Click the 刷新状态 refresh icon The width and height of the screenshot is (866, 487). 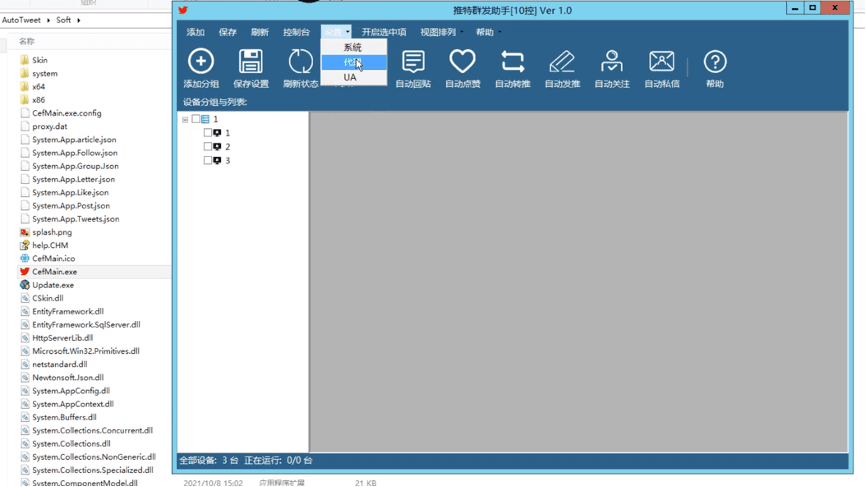click(300, 61)
